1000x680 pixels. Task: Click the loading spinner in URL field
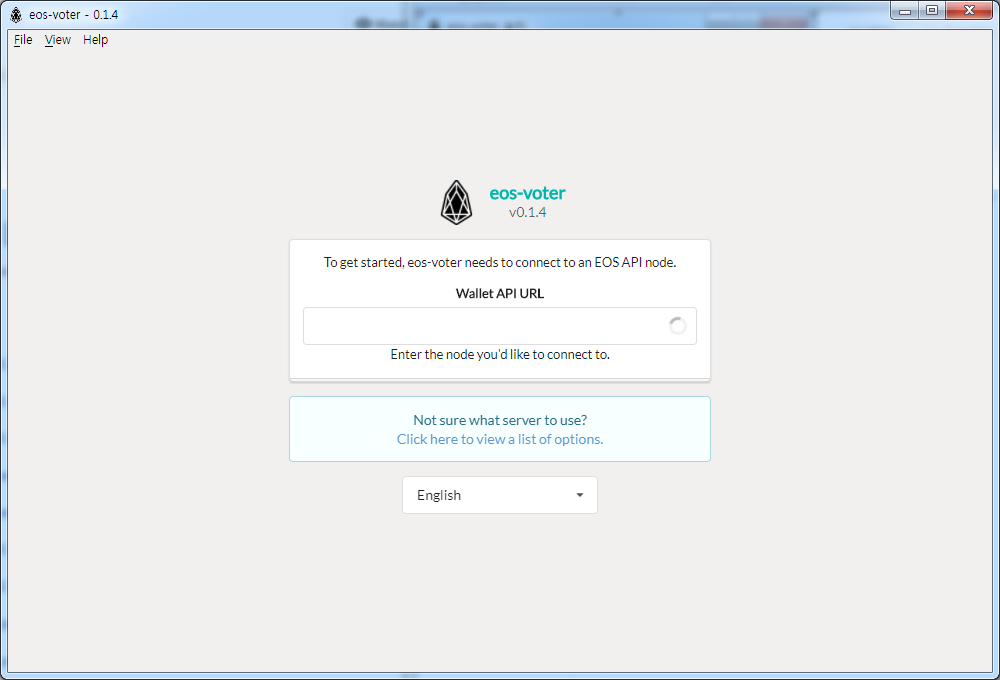pos(677,326)
